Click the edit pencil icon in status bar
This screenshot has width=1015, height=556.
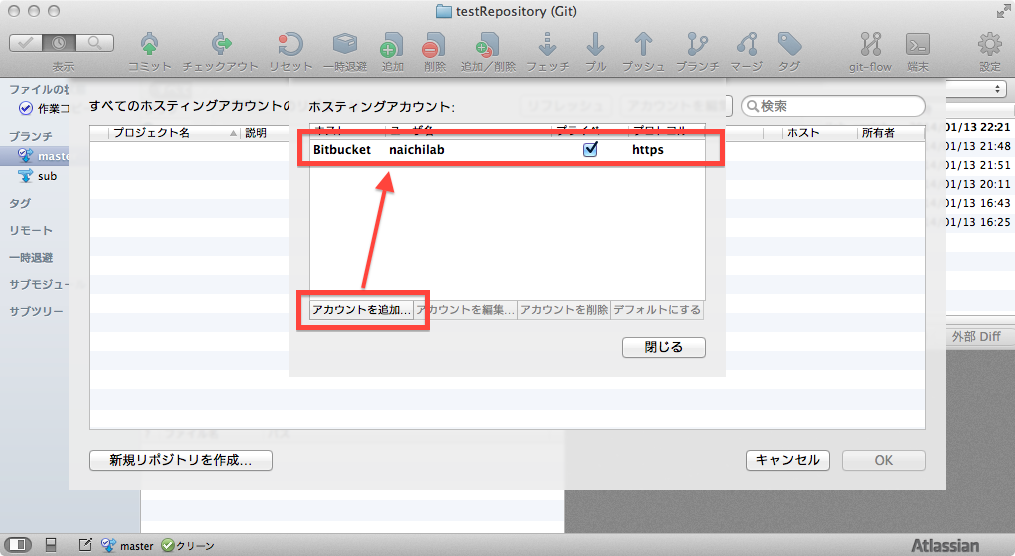click(85, 545)
